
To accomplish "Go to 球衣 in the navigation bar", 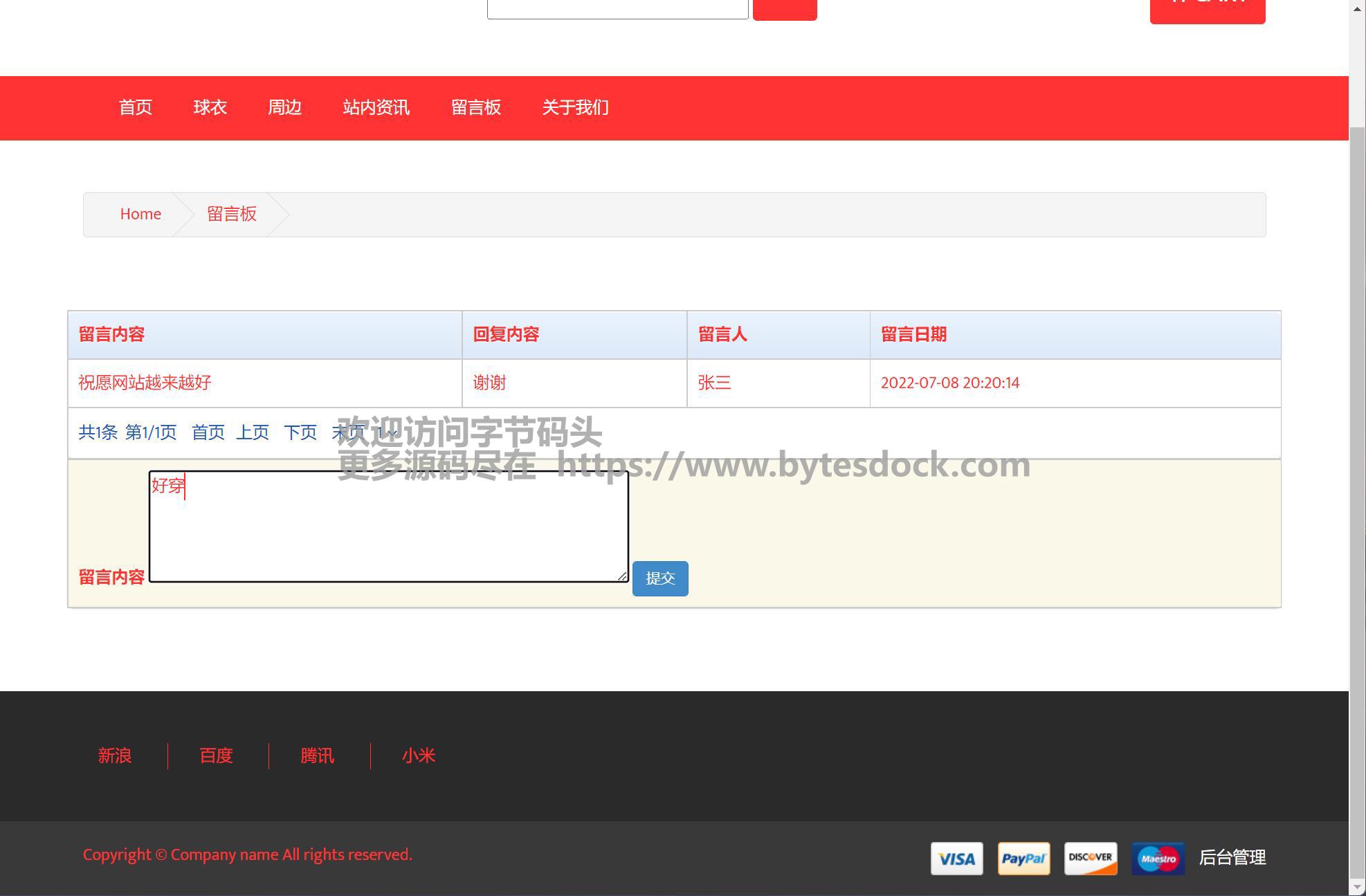I will coord(210,108).
